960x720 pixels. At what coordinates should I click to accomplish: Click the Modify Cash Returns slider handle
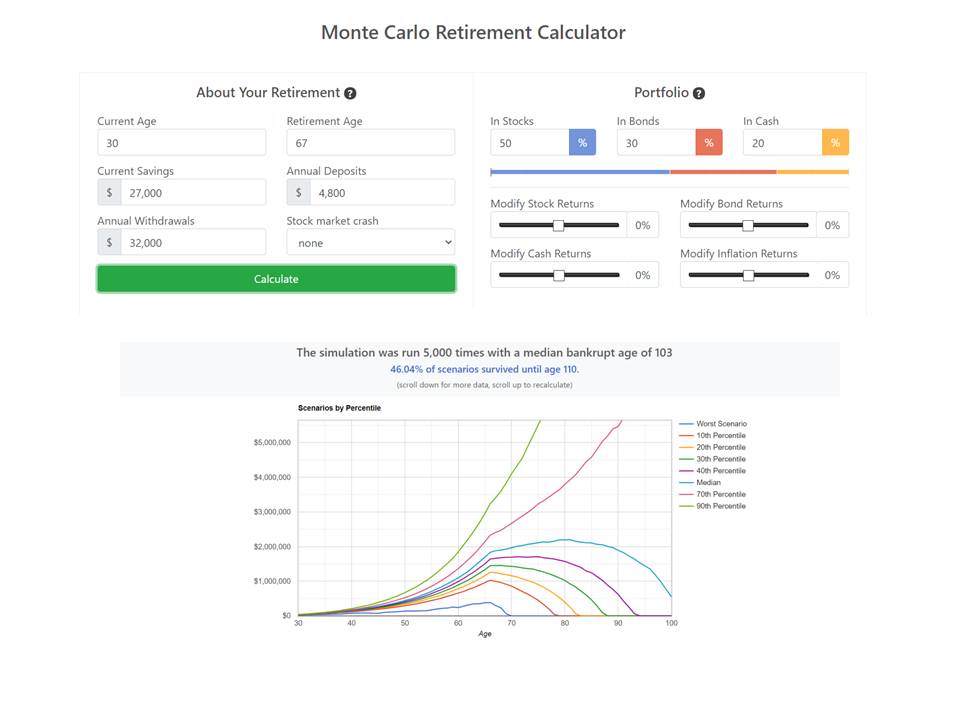559,275
